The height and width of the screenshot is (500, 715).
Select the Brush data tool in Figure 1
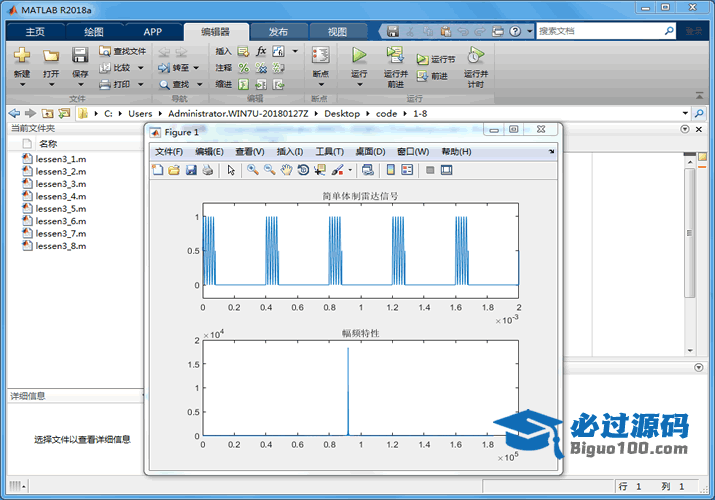[x=337, y=170]
